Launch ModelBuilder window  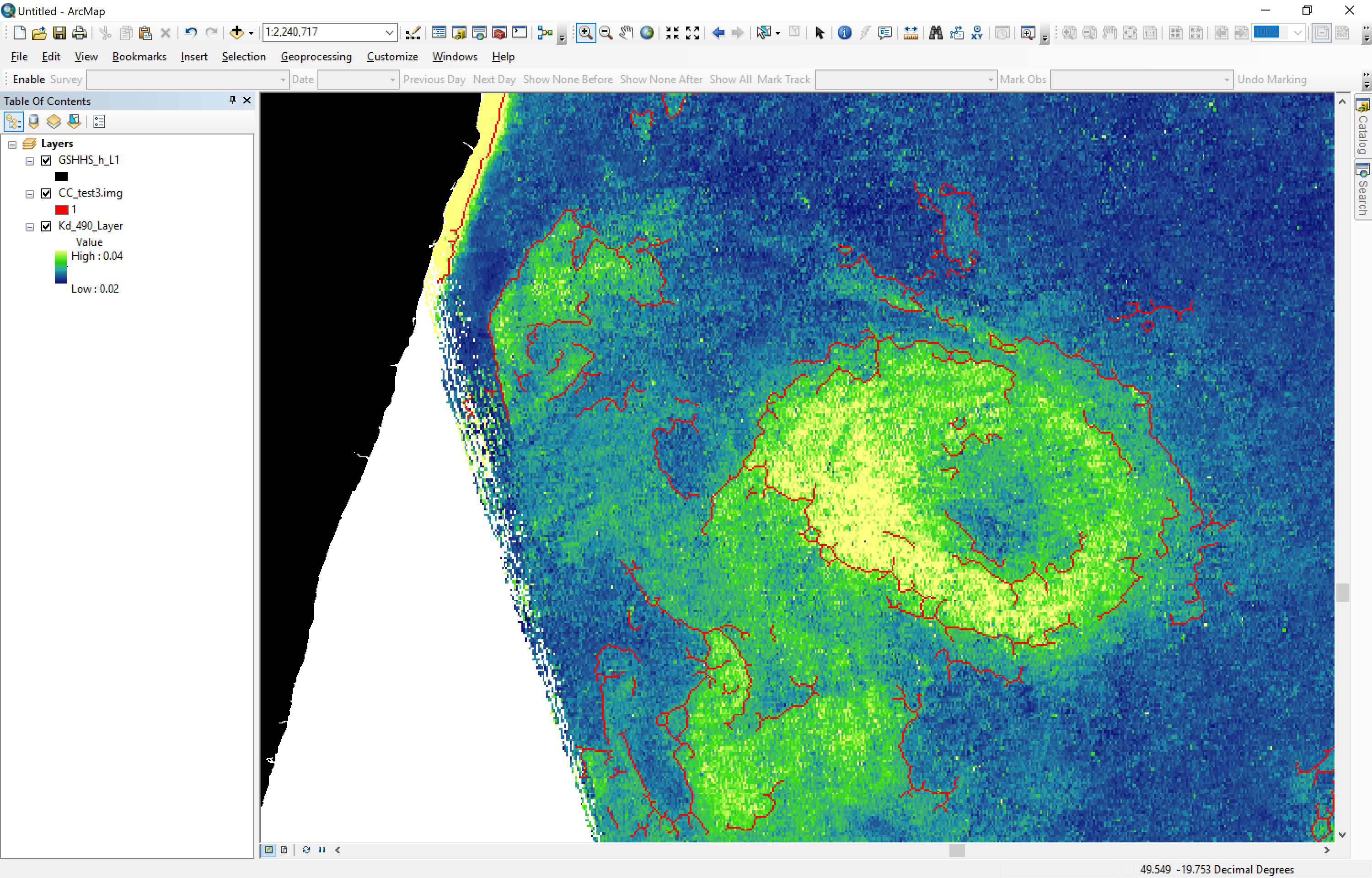pos(546,32)
